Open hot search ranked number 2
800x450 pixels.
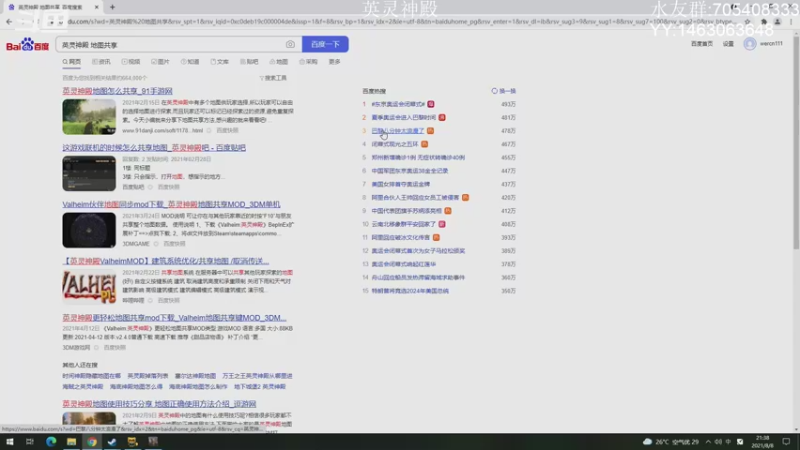[404, 117]
